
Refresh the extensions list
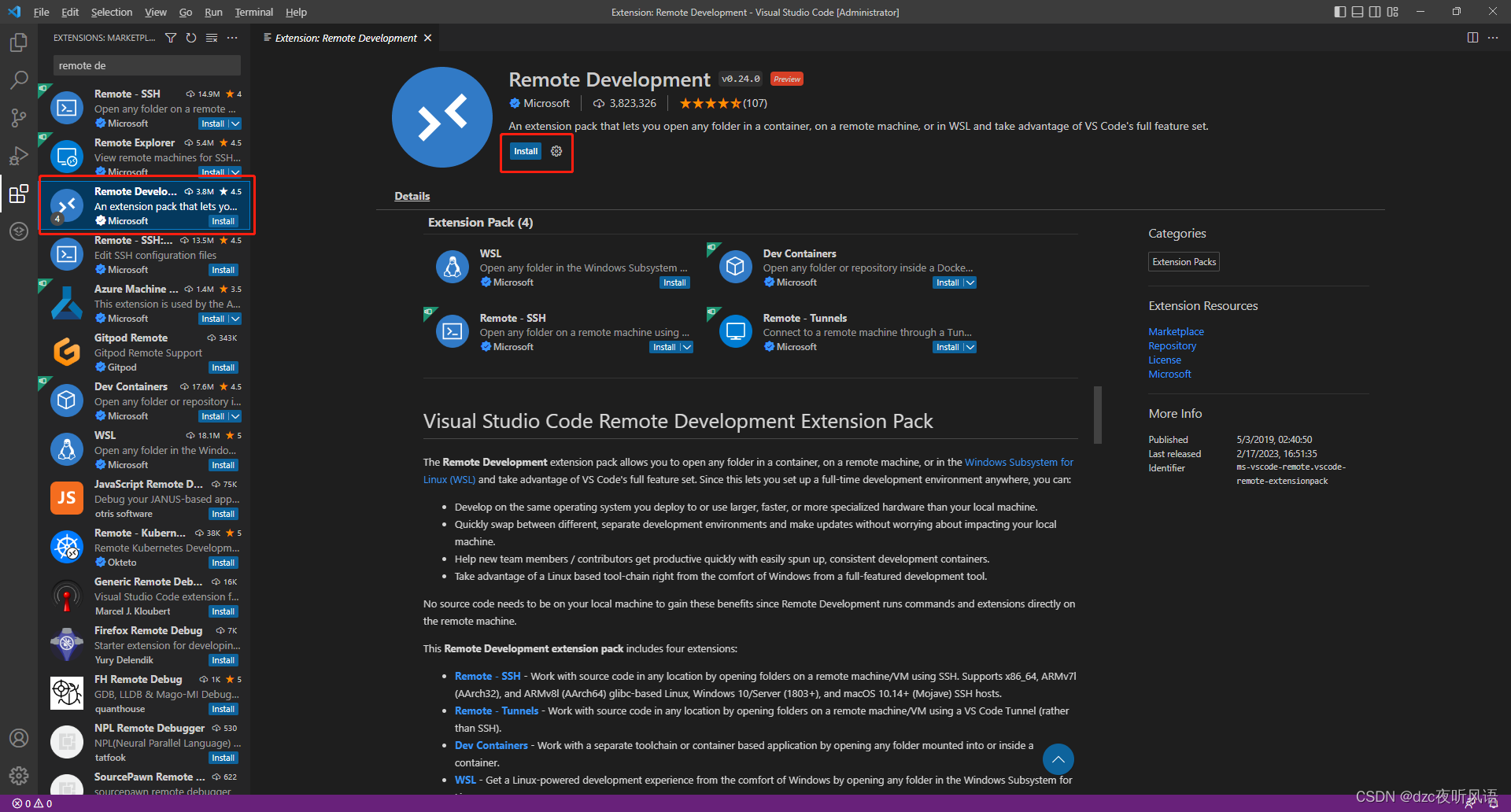pyautogui.click(x=190, y=37)
